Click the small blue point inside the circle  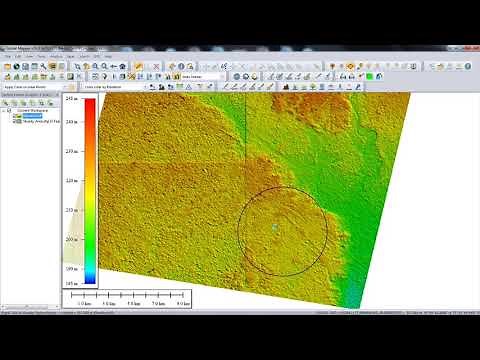point(275,227)
